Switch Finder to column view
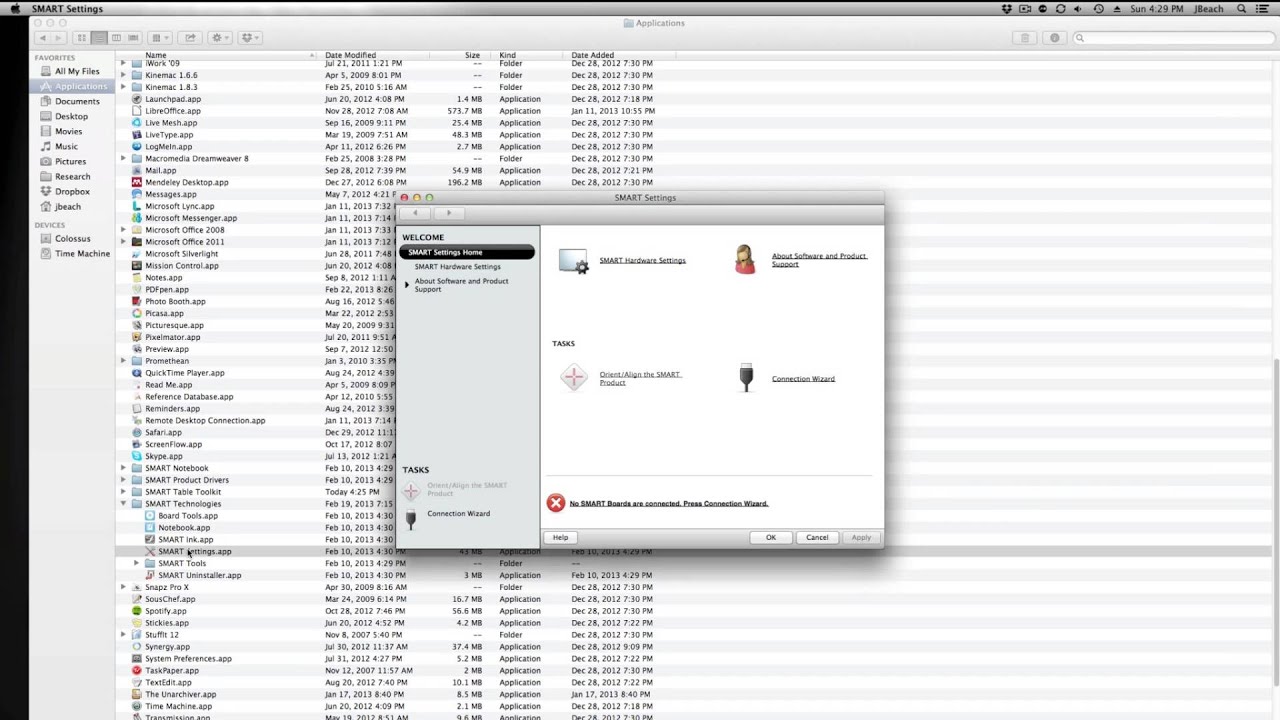The image size is (1280, 720). tap(116, 38)
